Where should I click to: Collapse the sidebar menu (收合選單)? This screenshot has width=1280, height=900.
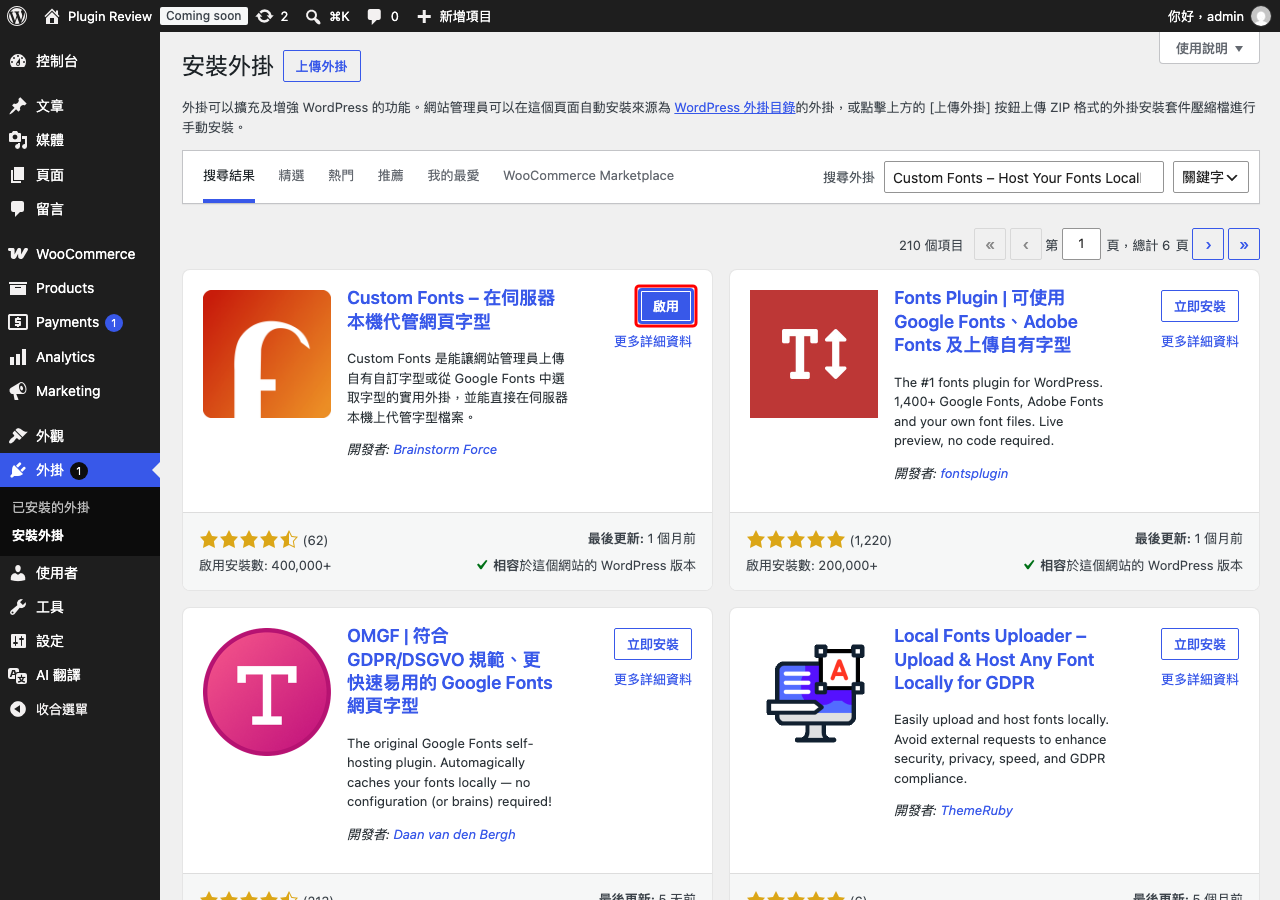(80, 709)
